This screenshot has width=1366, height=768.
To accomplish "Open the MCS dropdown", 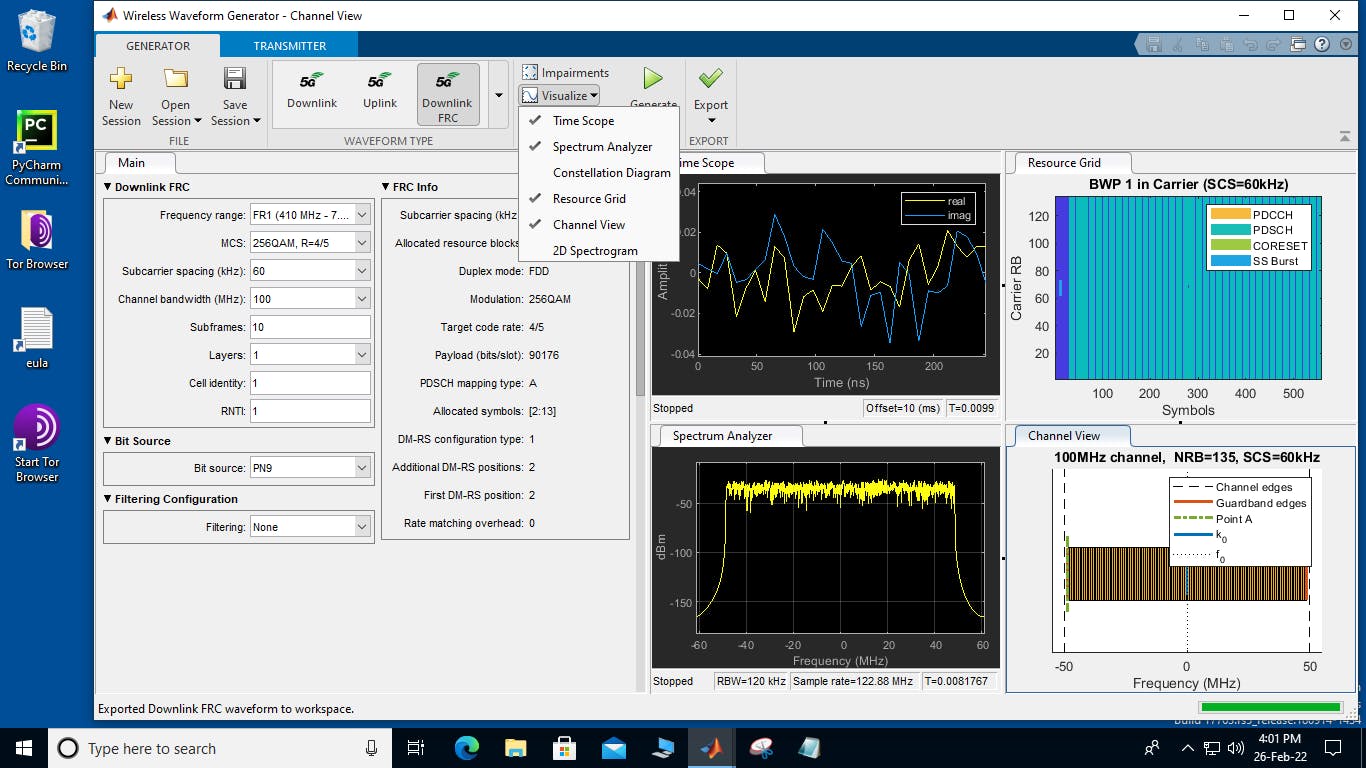I will pos(362,243).
